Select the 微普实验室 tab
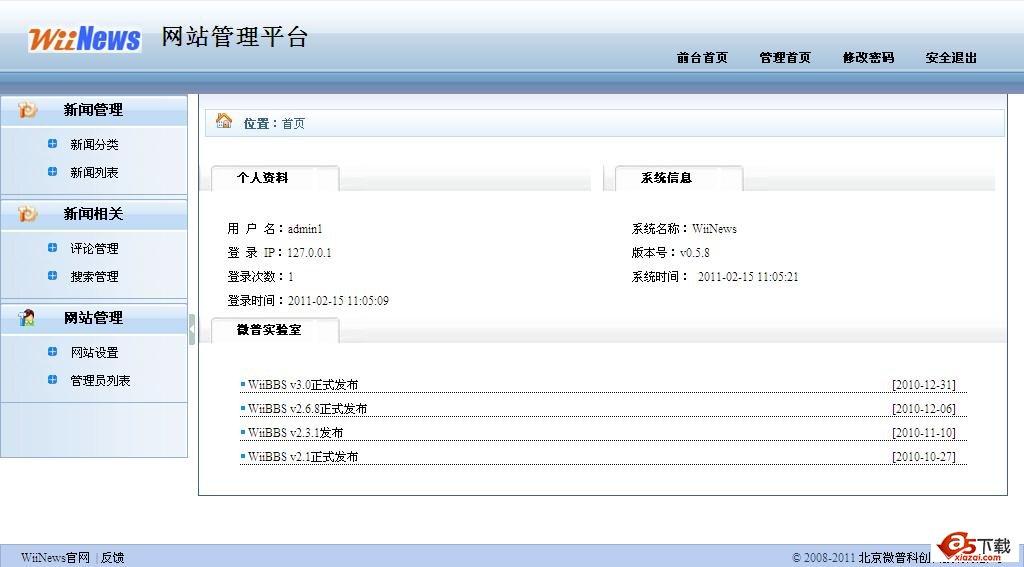The width and height of the screenshot is (1024, 567). point(274,330)
